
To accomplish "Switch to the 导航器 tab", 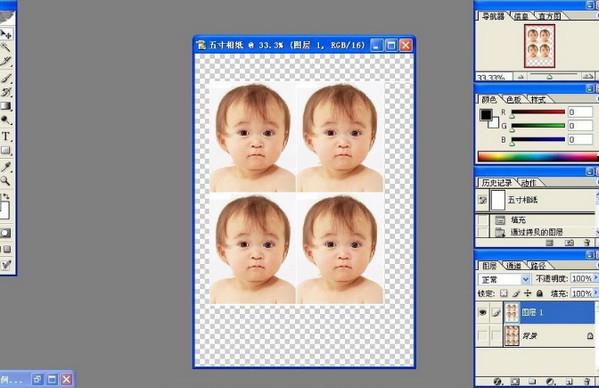I will pyautogui.click(x=493, y=16).
